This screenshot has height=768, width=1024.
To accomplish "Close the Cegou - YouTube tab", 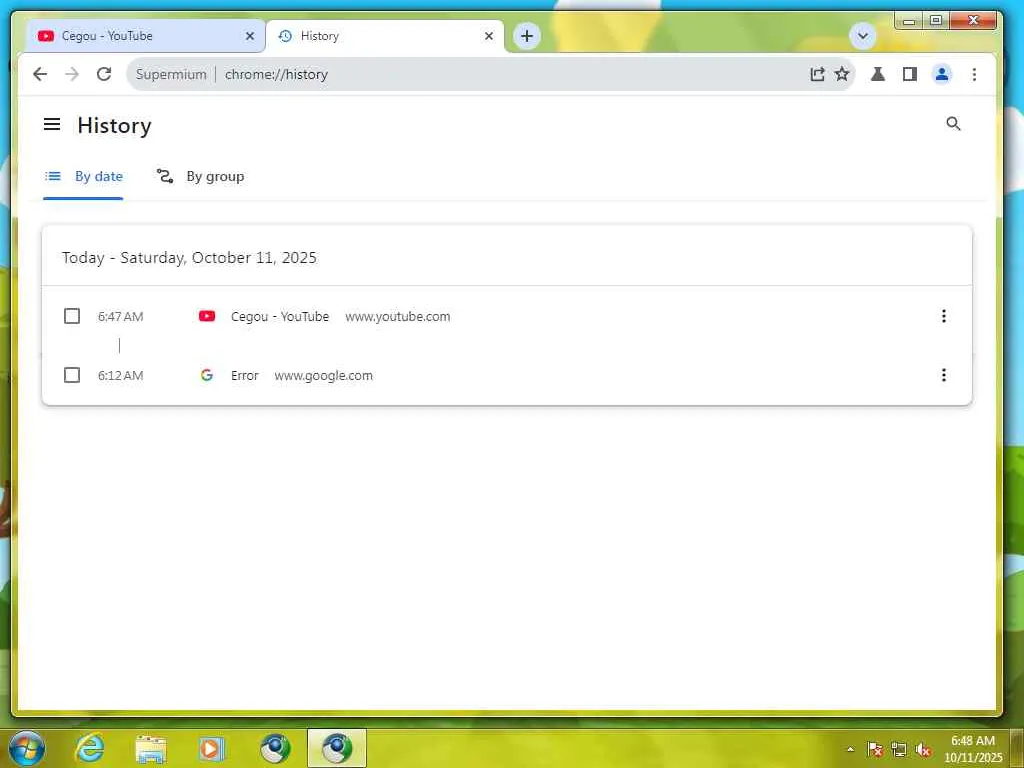I will click(249, 36).
